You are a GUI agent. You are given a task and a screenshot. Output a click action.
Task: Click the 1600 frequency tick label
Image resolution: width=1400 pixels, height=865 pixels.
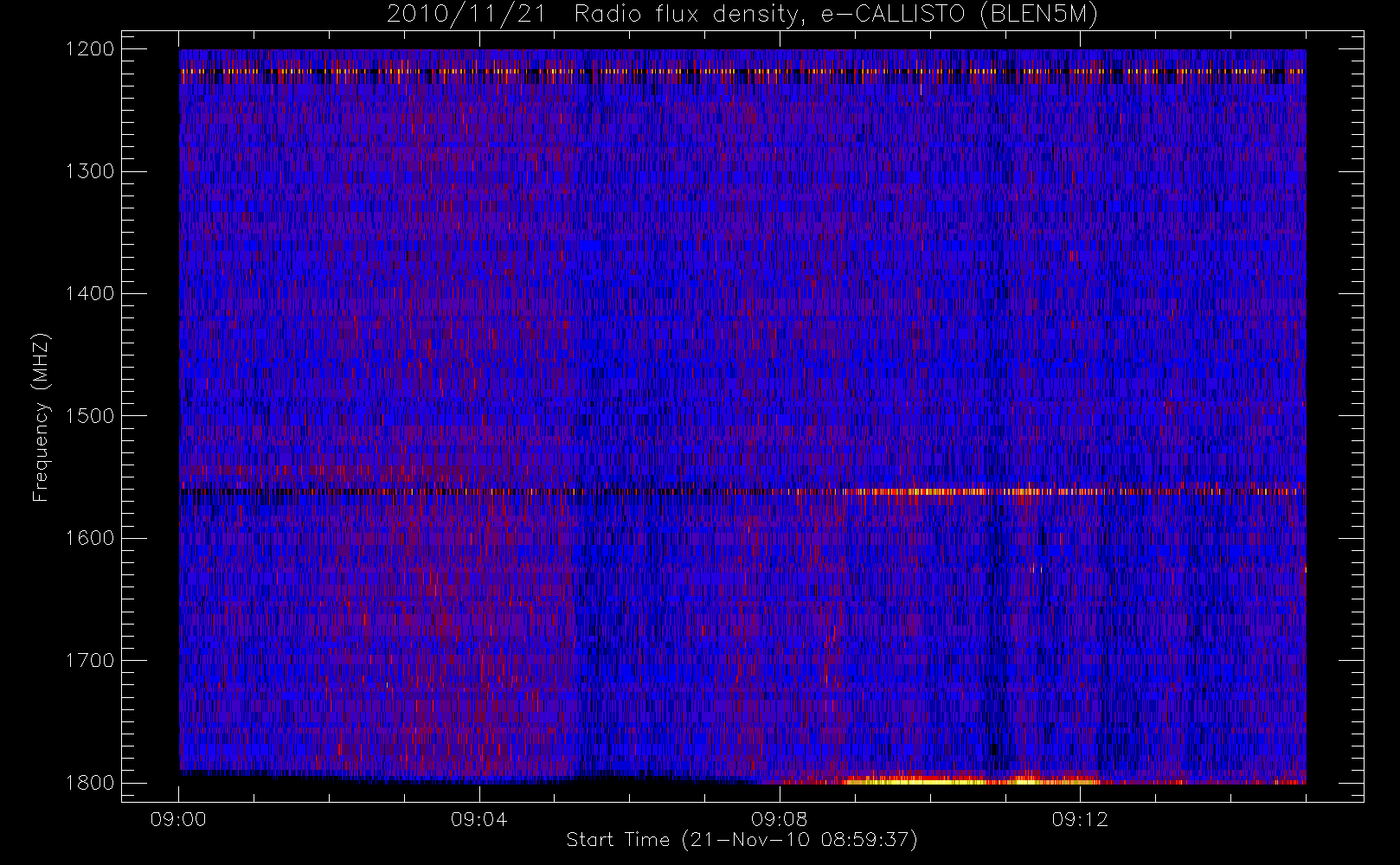pos(90,538)
